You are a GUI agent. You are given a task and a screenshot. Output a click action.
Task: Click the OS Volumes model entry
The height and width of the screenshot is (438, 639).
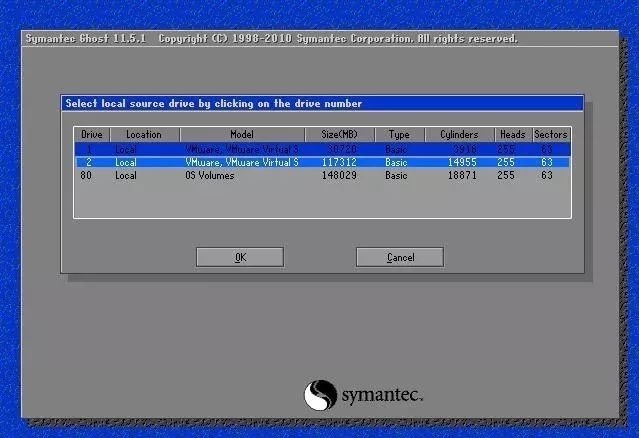click(x=209, y=176)
